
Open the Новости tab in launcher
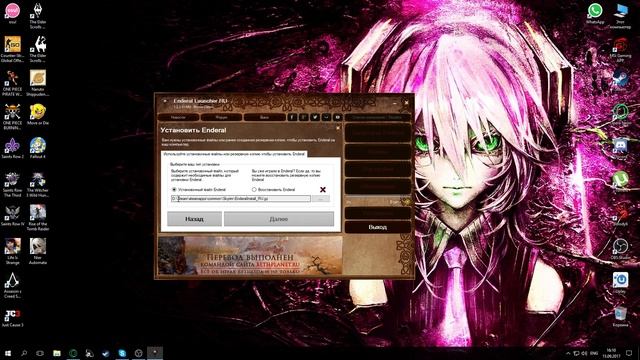pos(178,117)
